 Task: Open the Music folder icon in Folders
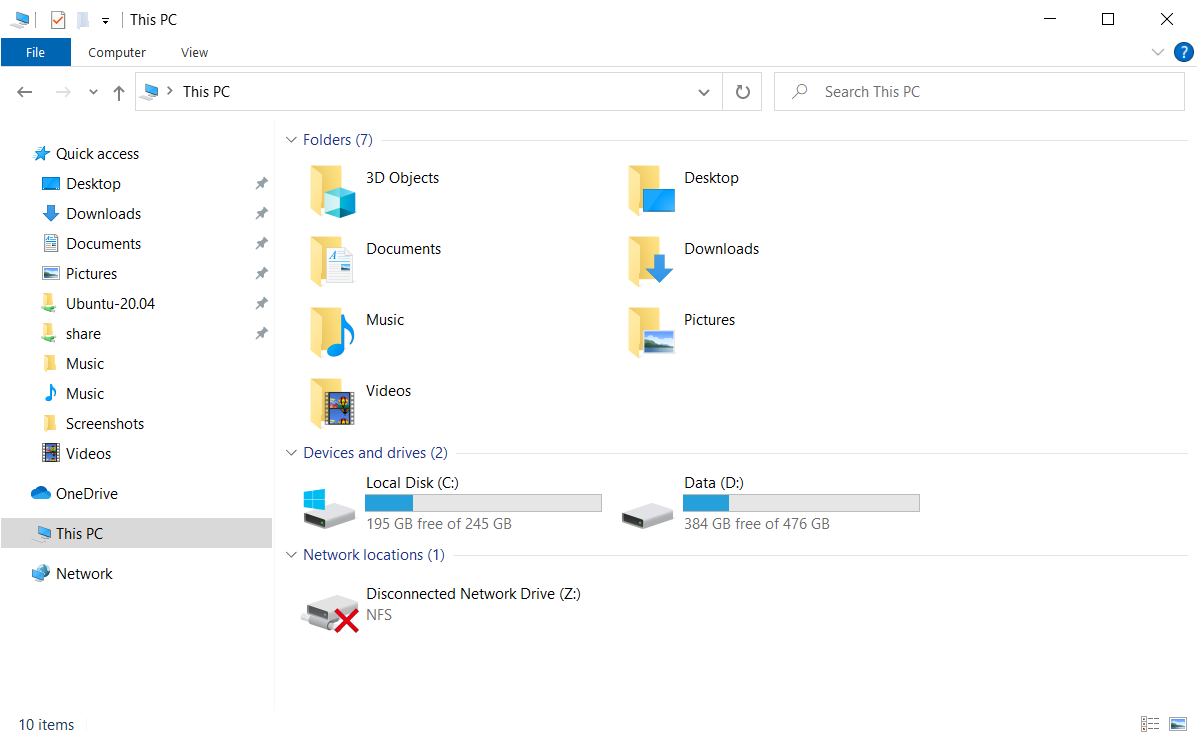(332, 333)
